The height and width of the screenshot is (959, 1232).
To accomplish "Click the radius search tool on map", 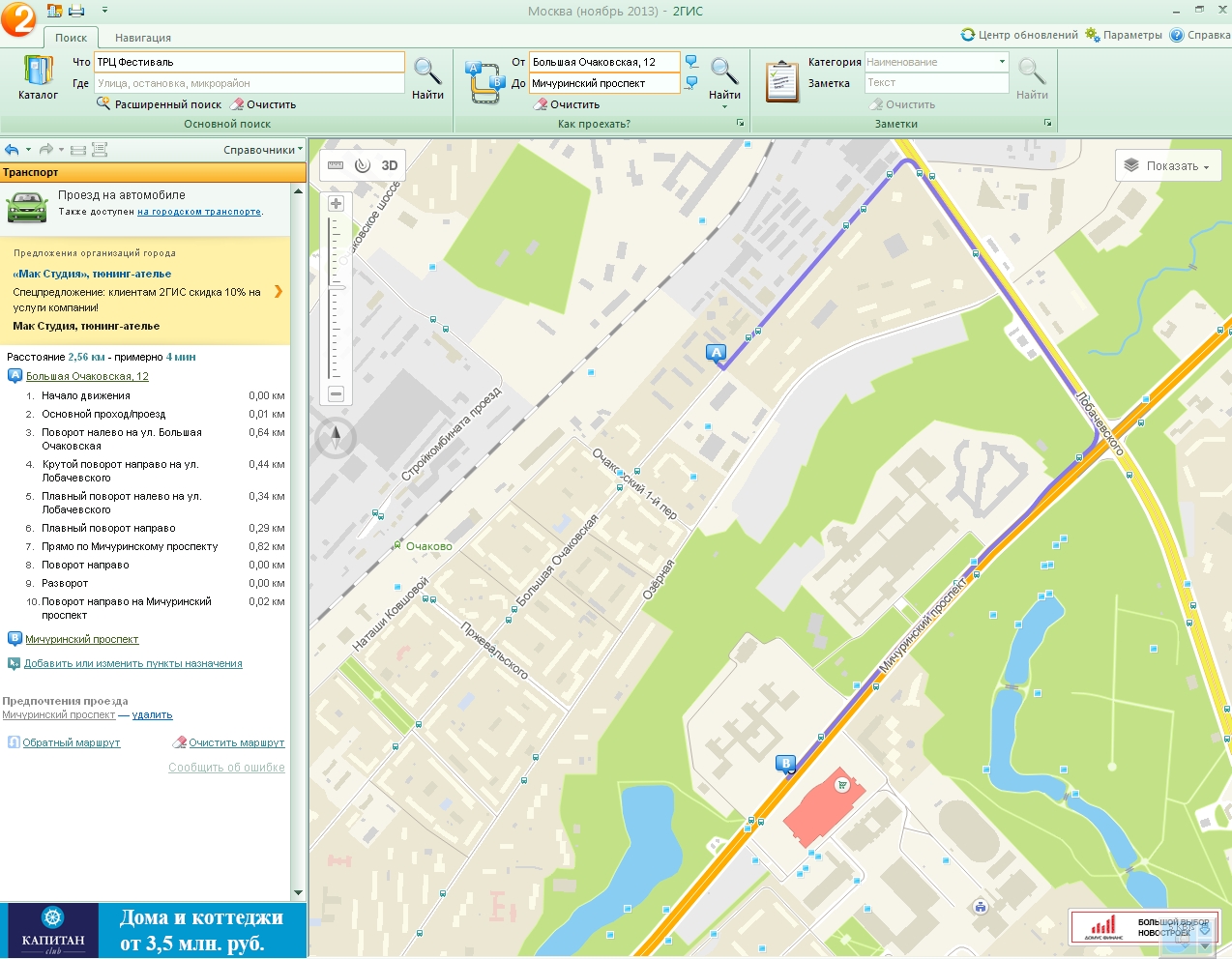I will tap(363, 165).
